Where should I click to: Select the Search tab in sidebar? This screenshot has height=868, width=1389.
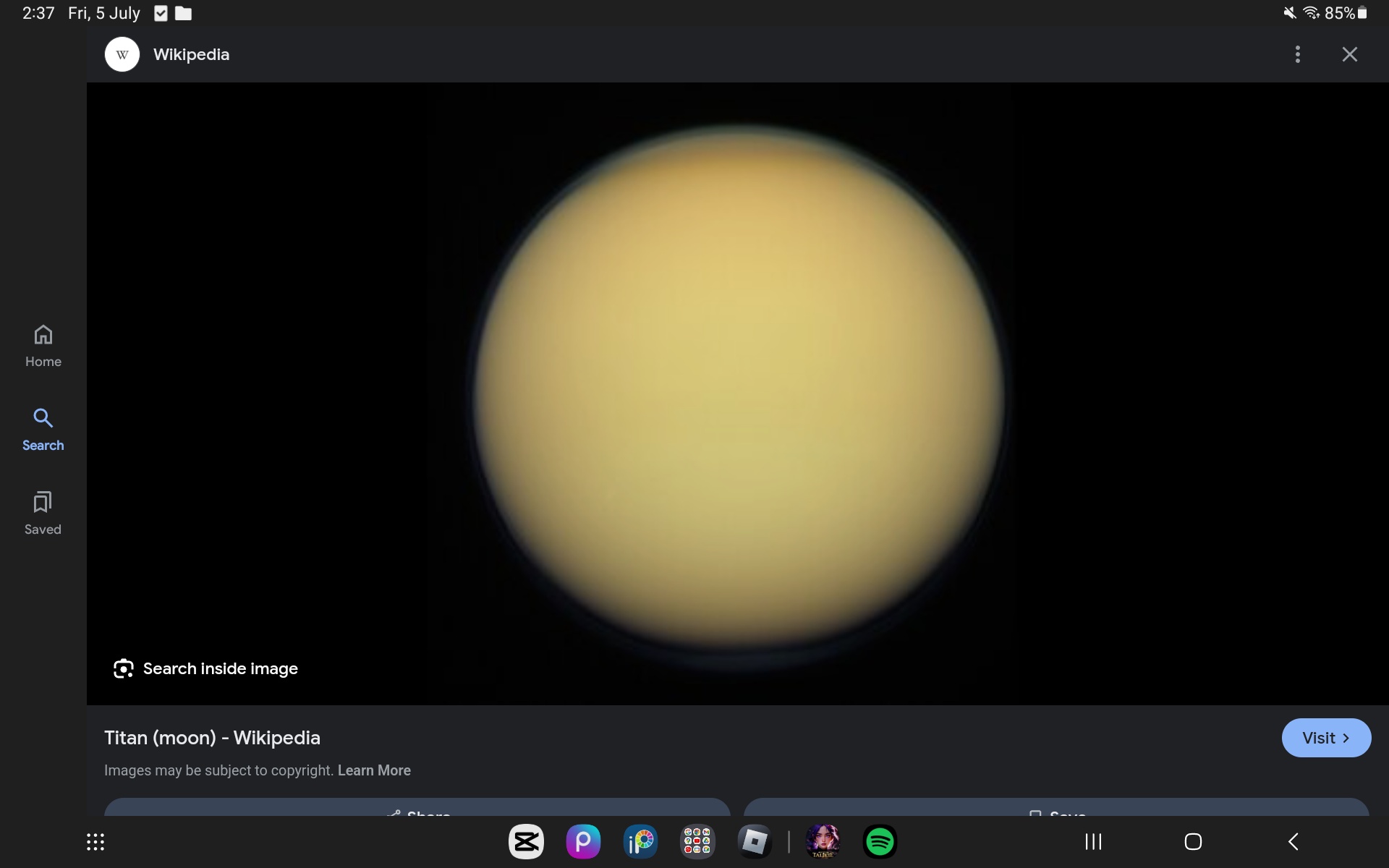click(43, 429)
